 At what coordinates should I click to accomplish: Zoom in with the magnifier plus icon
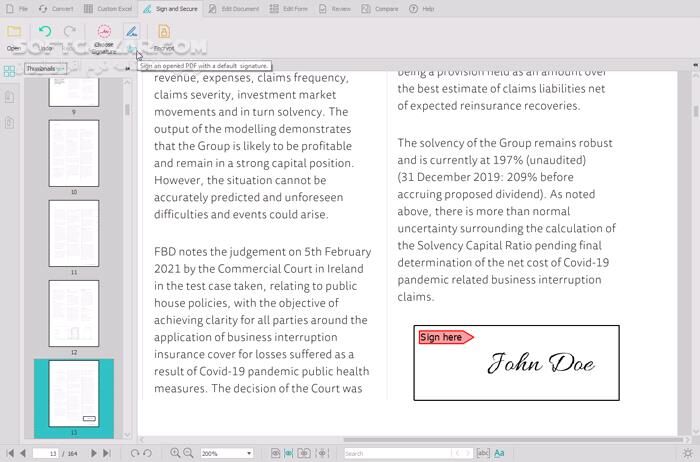[x=175, y=453]
